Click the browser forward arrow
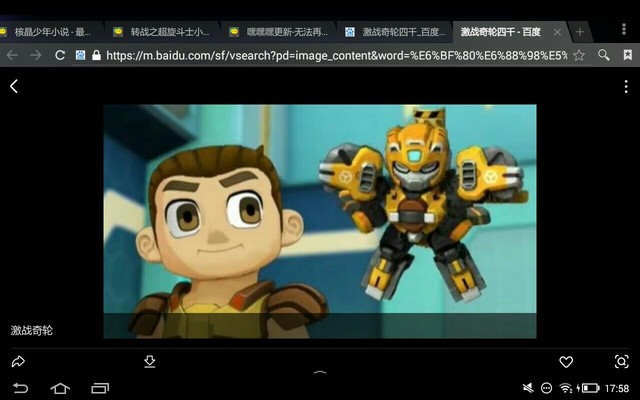The height and width of the screenshot is (400, 640). click(x=36, y=55)
